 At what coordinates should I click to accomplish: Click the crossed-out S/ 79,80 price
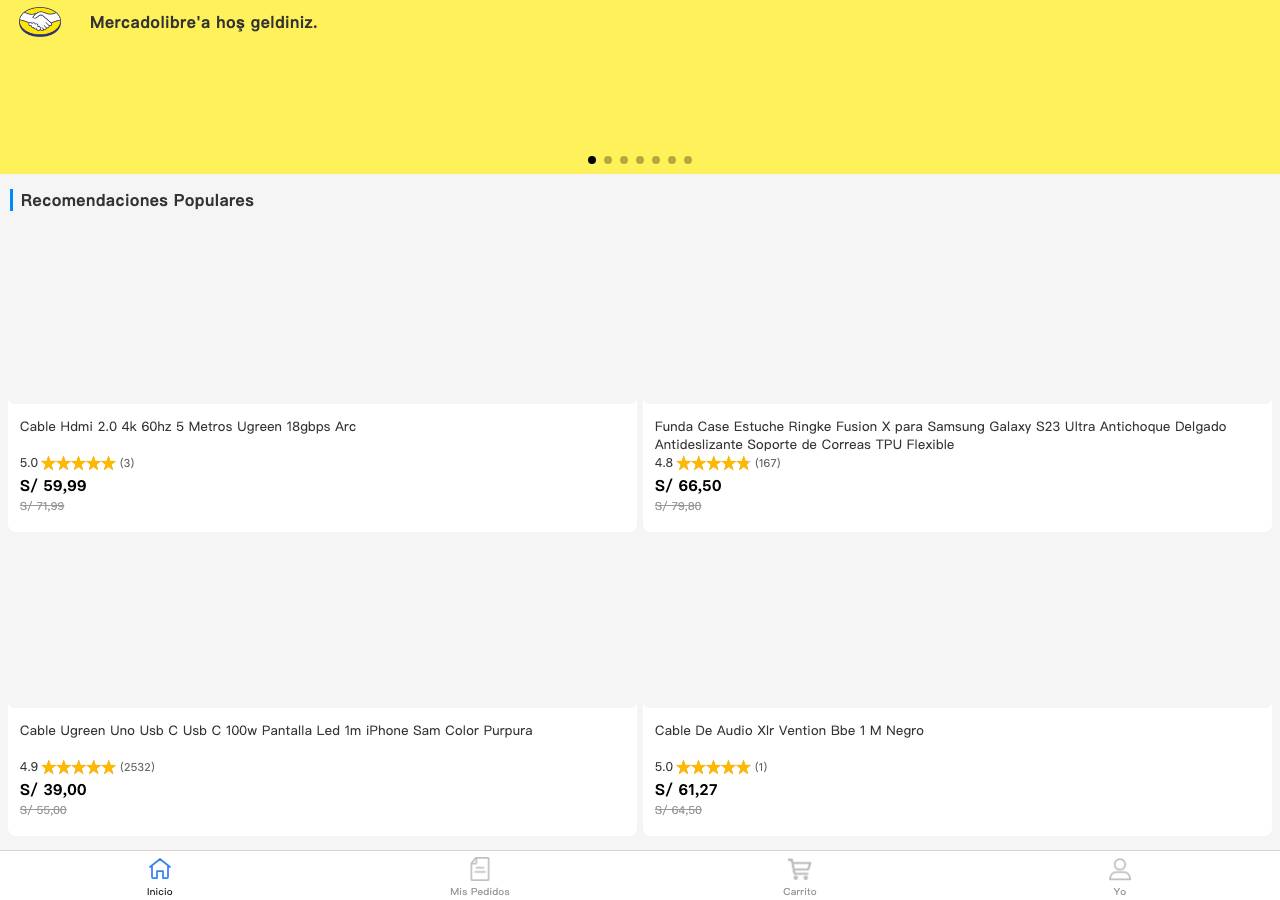pyautogui.click(x=678, y=506)
